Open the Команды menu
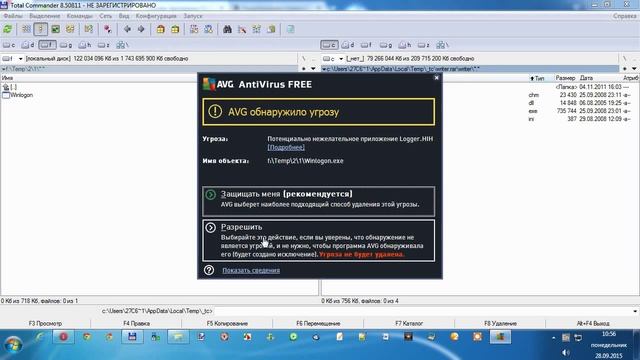 [80, 16]
